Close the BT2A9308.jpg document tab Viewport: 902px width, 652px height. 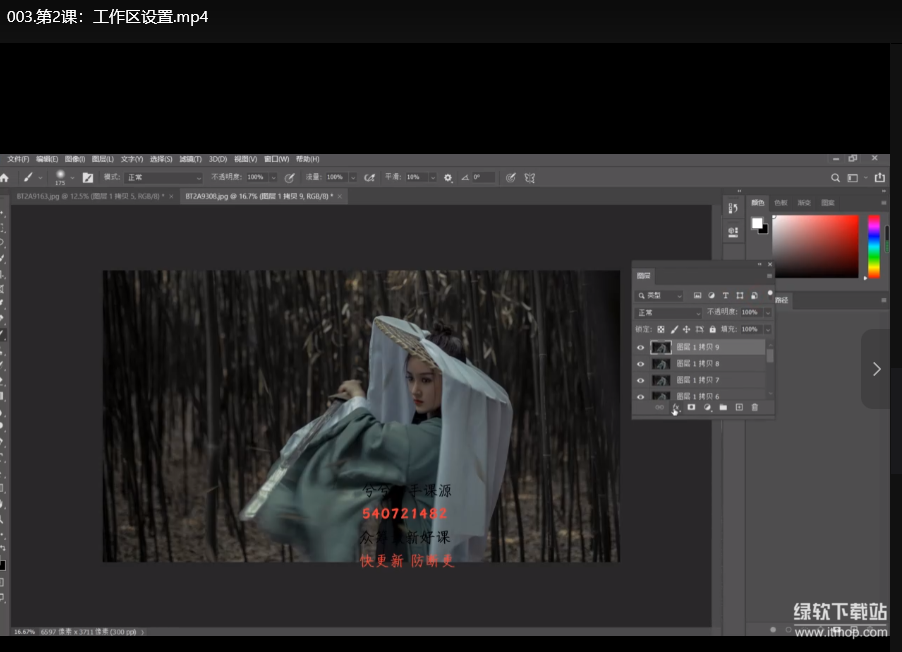point(340,196)
